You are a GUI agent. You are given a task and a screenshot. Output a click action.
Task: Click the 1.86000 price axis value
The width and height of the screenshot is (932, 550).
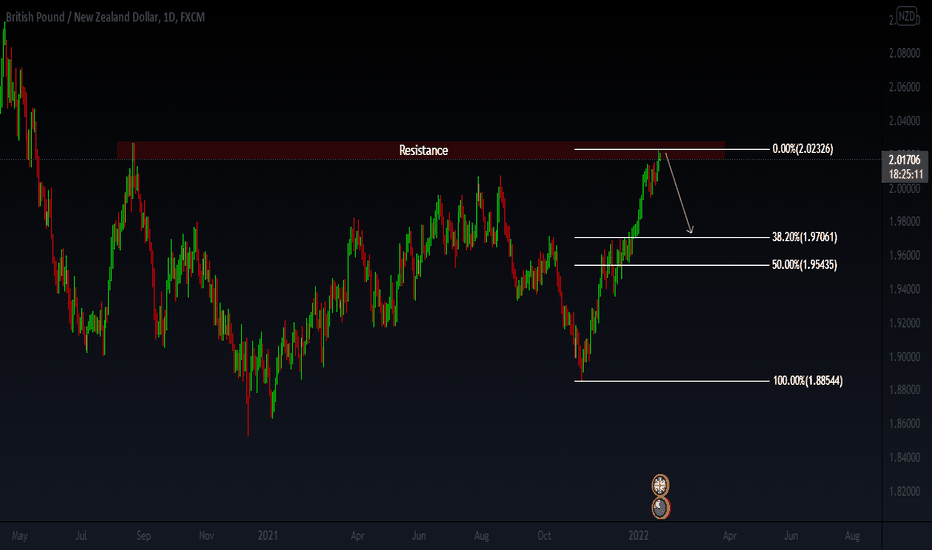(x=904, y=424)
